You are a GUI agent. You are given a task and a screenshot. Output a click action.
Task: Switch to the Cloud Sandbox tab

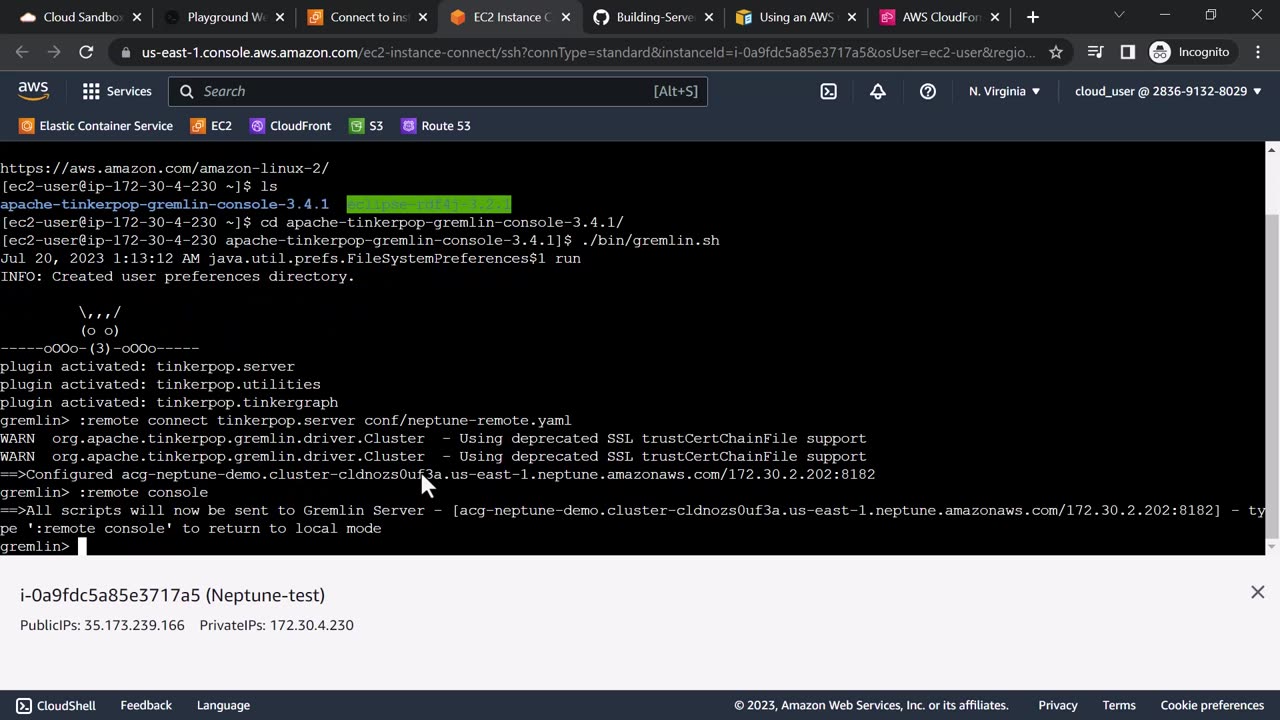click(79, 17)
